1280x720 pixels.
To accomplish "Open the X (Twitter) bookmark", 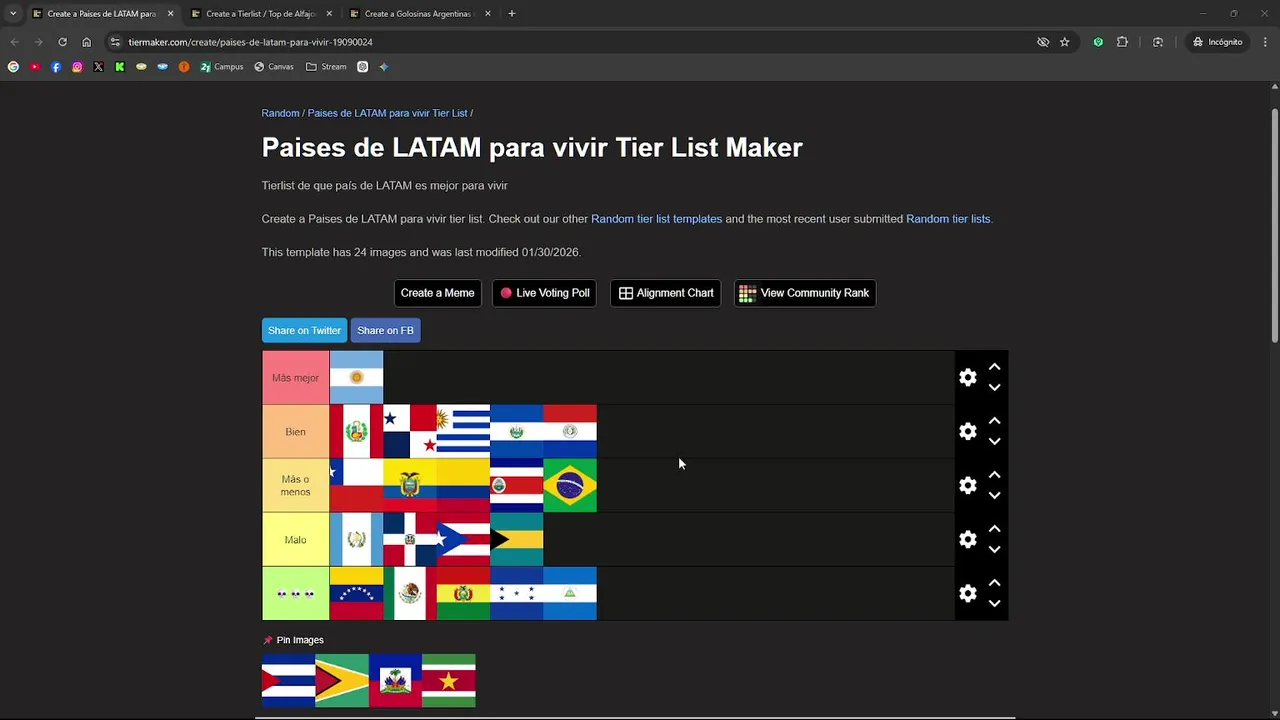I will pos(98,67).
